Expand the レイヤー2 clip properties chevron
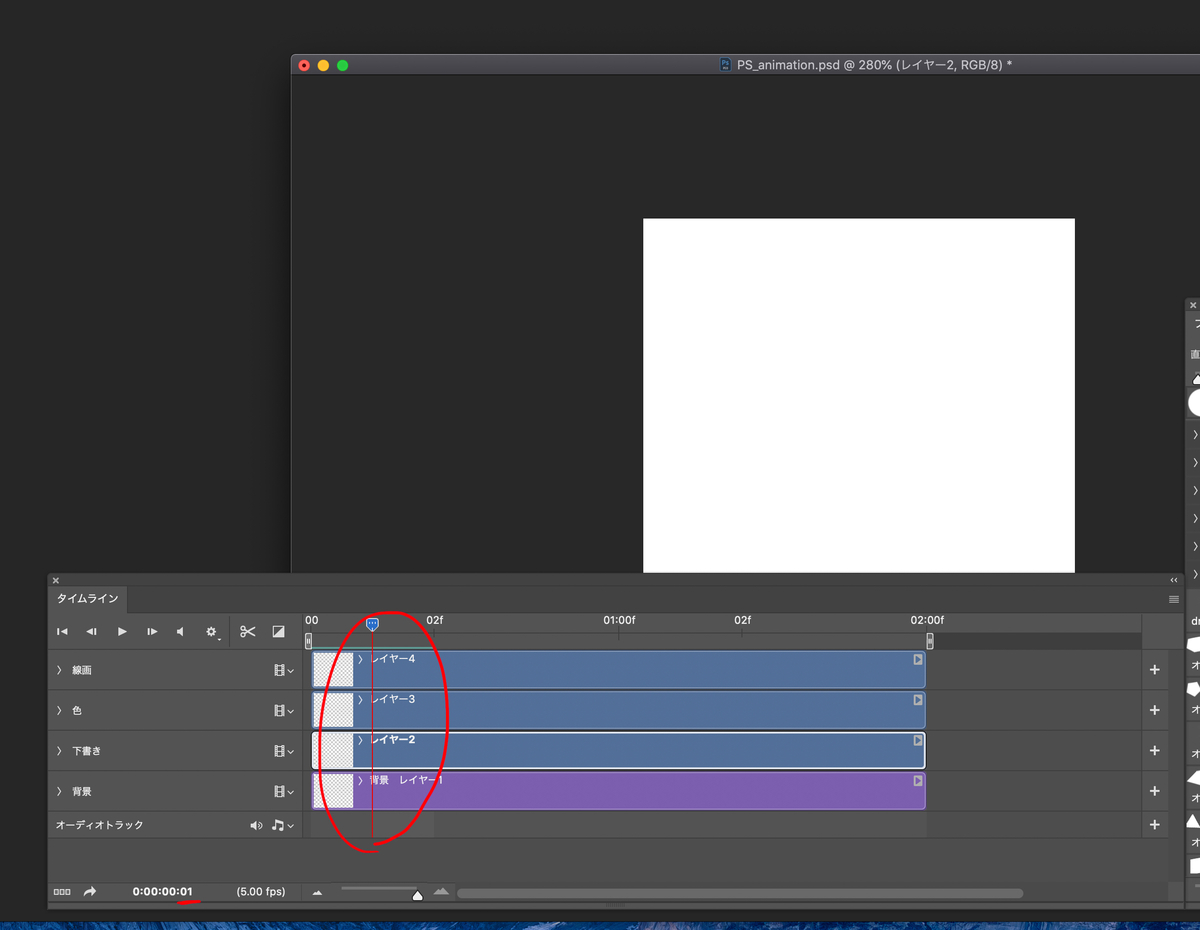This screenshot has height=930, width=1200. click(x=361, y=740)
